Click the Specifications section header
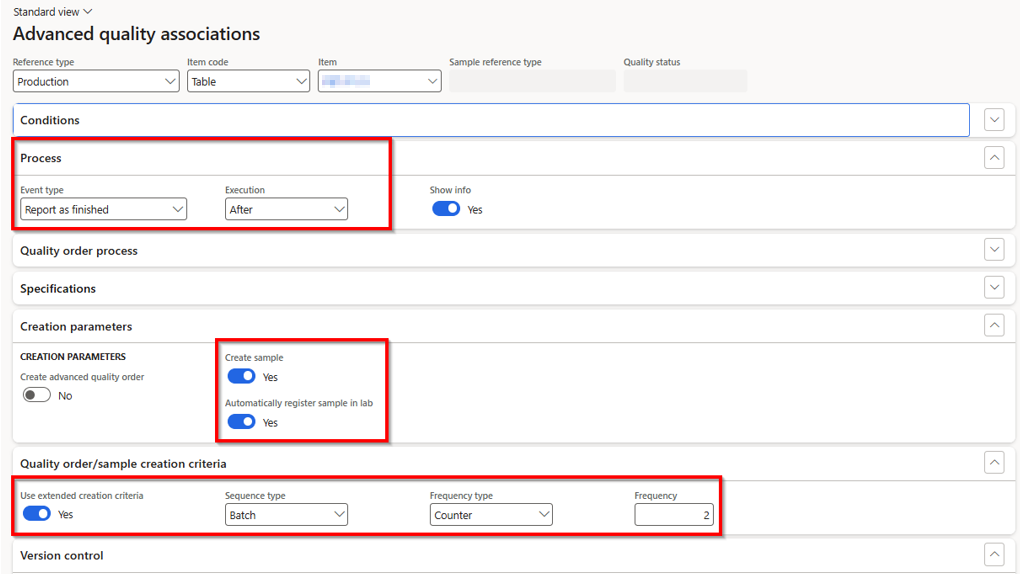 (x=58, y=289)
